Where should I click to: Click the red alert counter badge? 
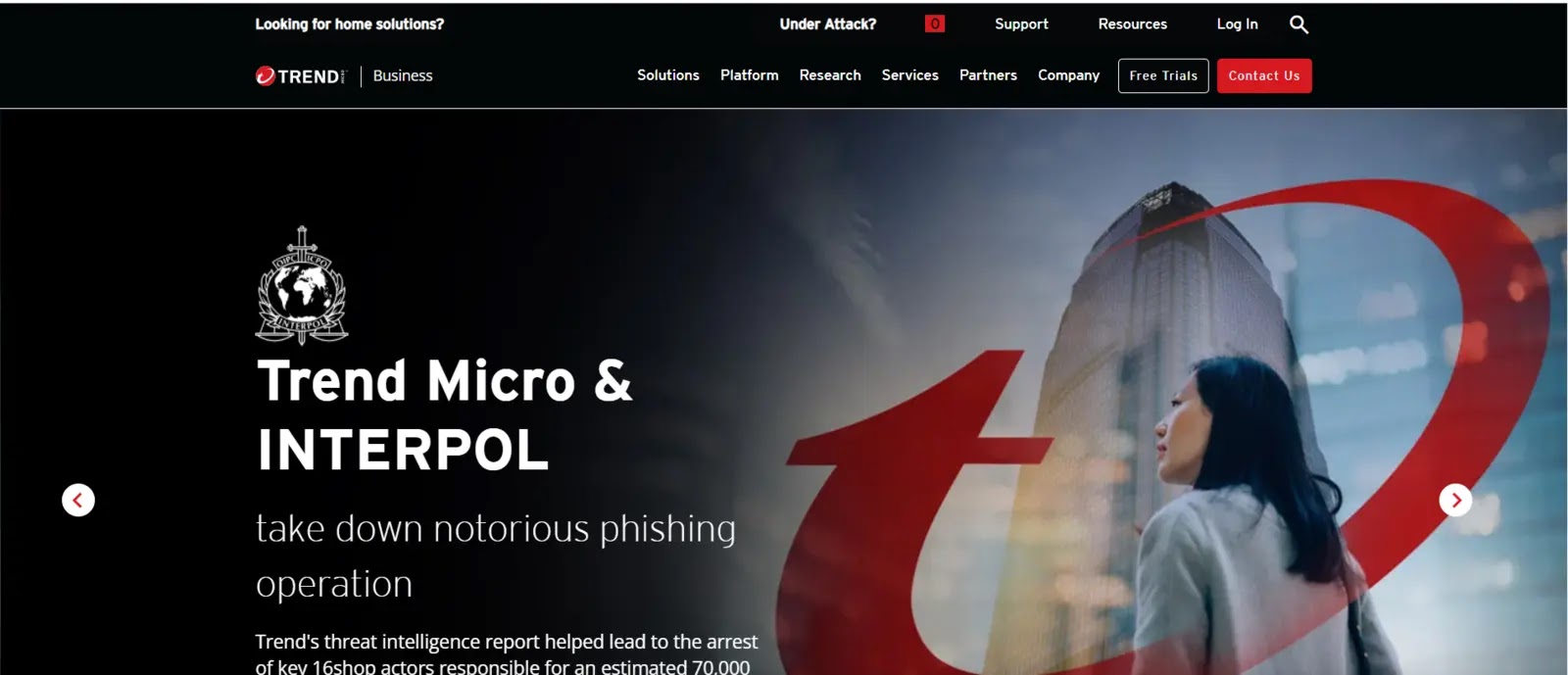935,24
